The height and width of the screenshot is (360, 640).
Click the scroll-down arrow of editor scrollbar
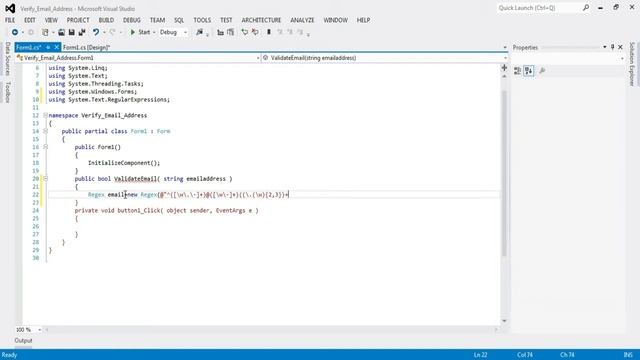(504, 321)
